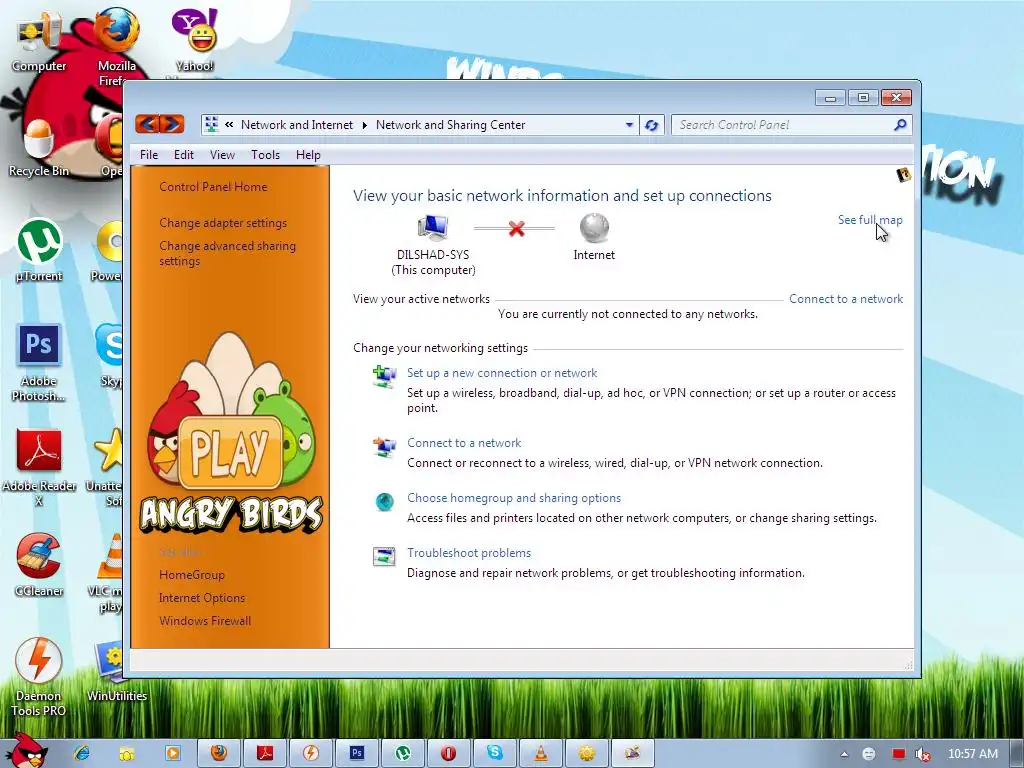The width and height of the screenshot is (1024, 768).
Task: Click the Control Panel icon in address bar
Action: (211, 124)
